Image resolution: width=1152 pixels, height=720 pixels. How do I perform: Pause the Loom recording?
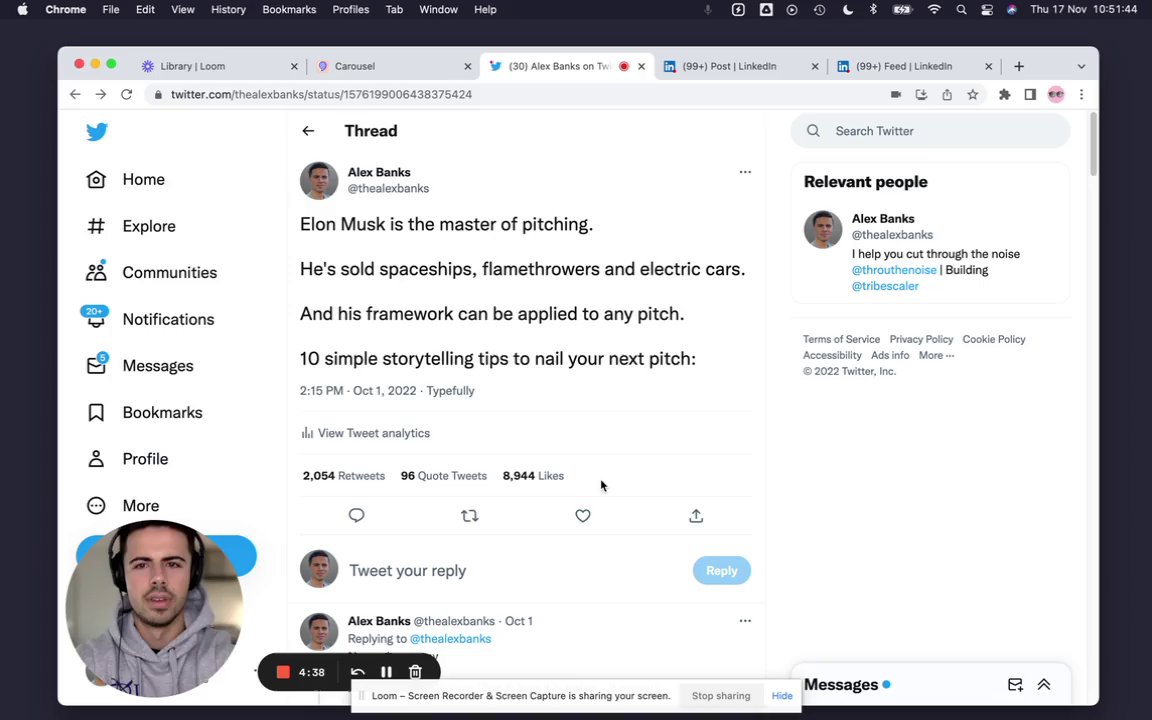point(386,672)
